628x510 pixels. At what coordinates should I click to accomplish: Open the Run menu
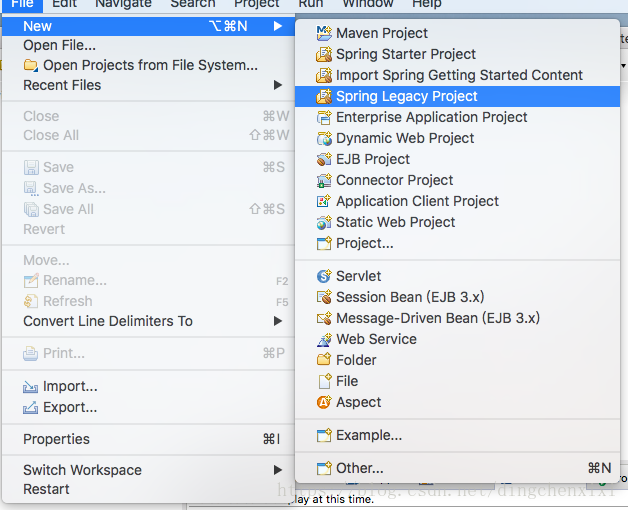tap(310, 4)
